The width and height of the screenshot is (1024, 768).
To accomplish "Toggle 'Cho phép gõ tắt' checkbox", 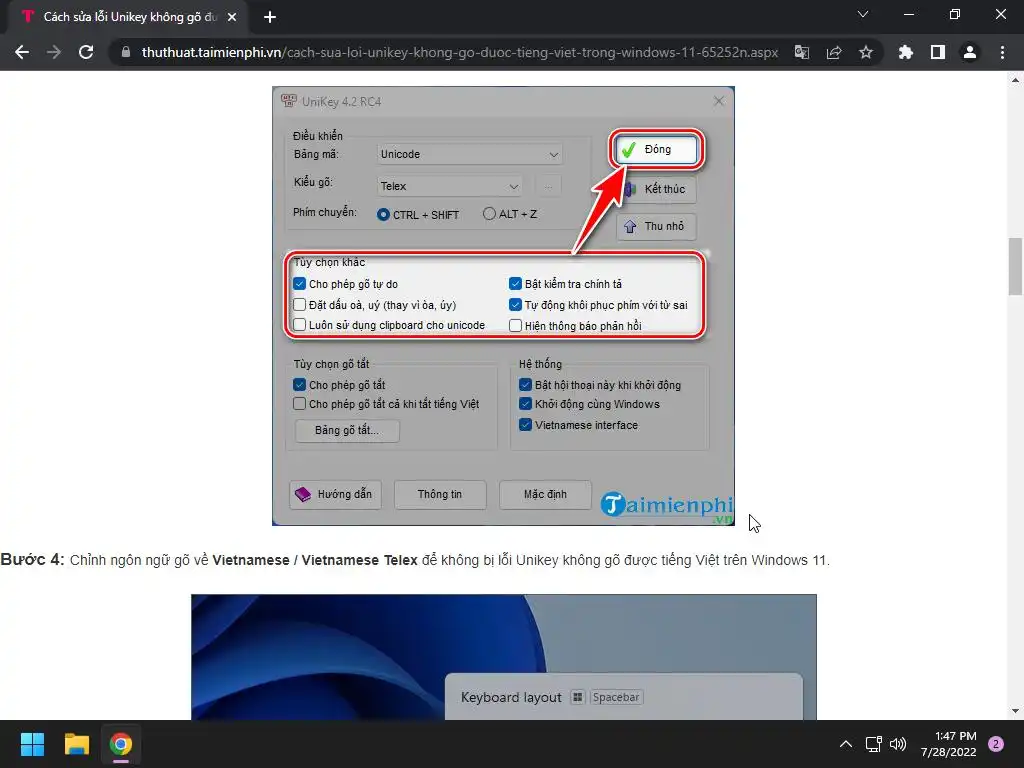I will 300,385.
